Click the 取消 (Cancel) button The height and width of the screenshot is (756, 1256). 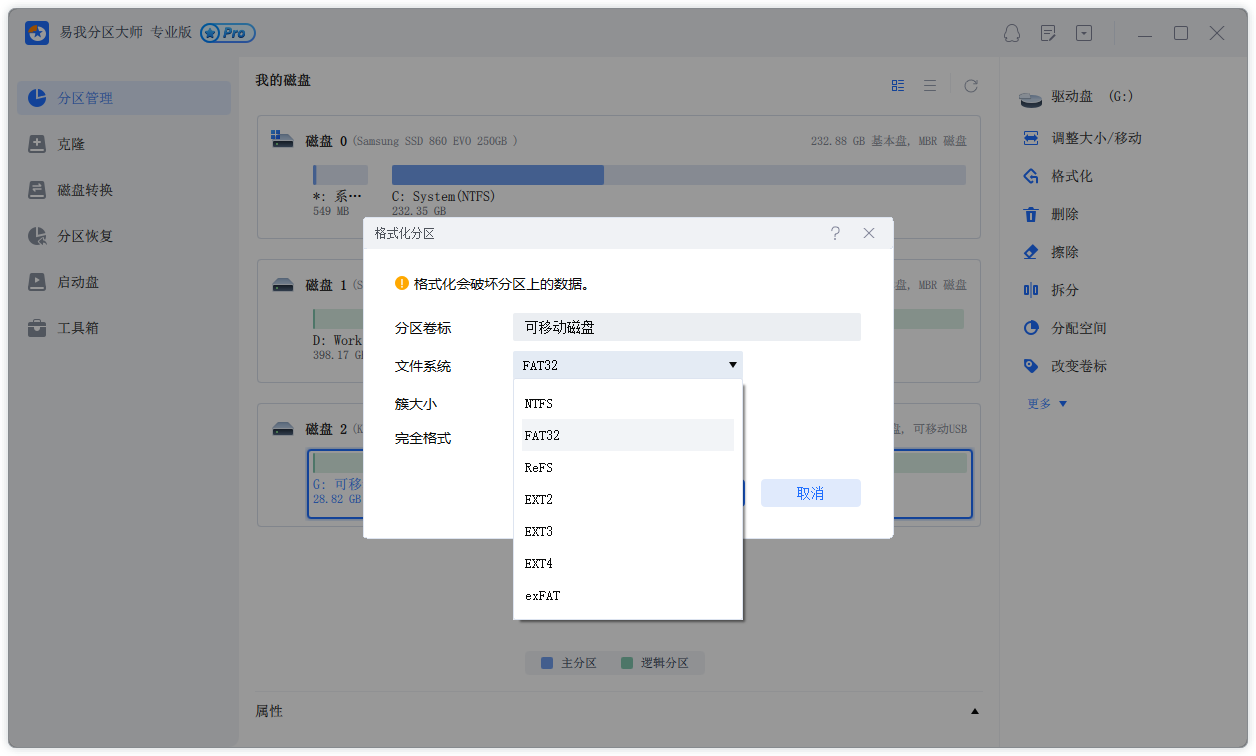point(810,492)
